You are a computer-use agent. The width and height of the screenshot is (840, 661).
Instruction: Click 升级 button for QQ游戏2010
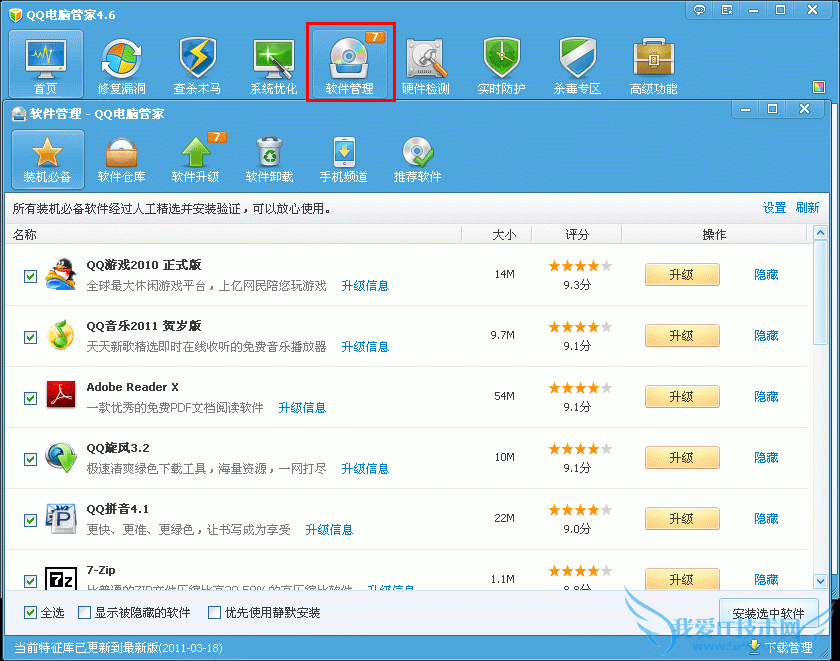click(682, 275)
